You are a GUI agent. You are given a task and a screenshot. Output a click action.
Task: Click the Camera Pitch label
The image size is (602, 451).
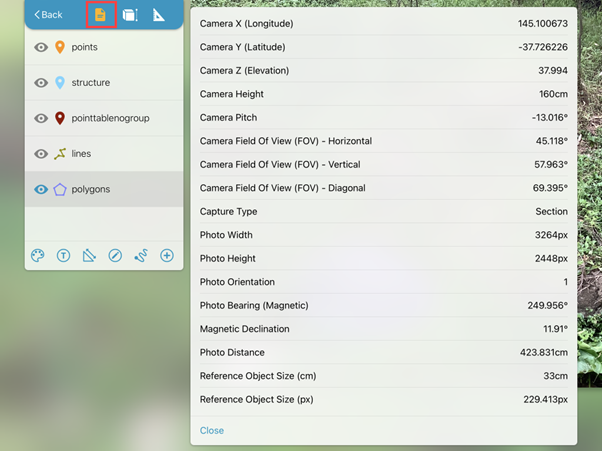[228, 117]
